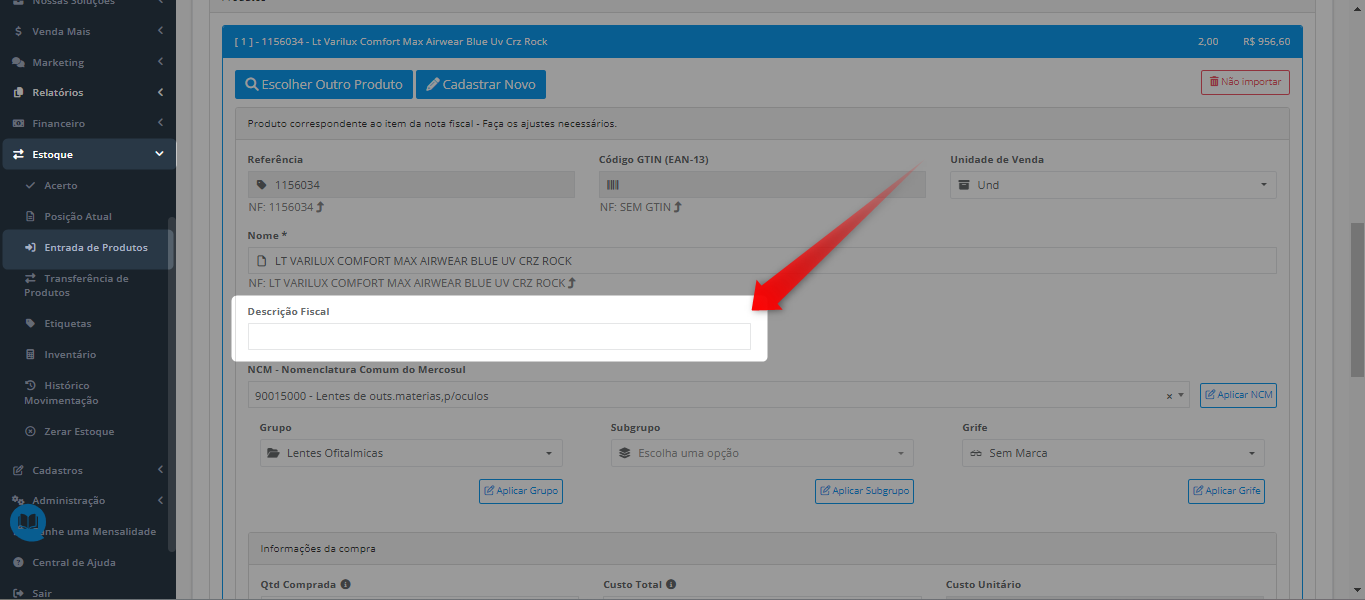Open Unidade de Venda dropdown
Screen dimensions: 1365x600
(x=1113, y=185)
